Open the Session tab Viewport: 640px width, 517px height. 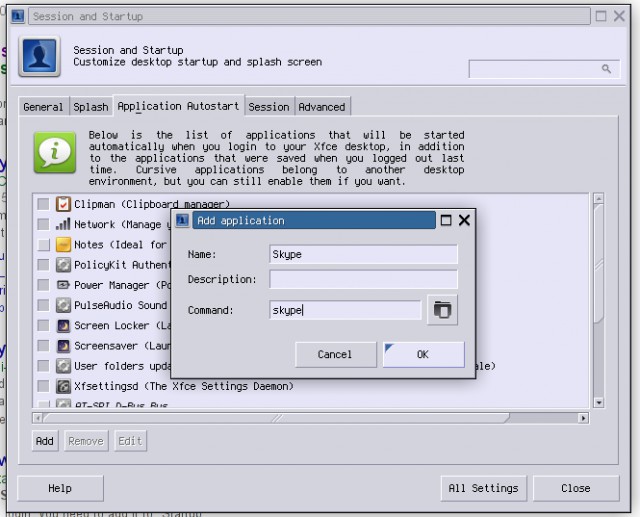click(x=269, y=107)
